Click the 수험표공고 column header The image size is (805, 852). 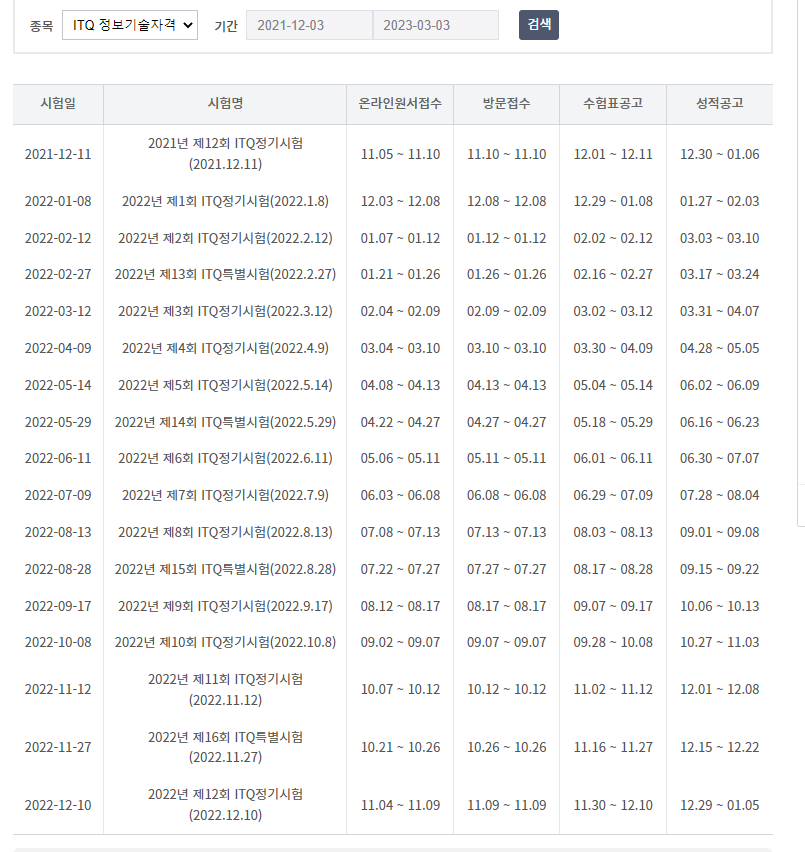click(613, 104)
